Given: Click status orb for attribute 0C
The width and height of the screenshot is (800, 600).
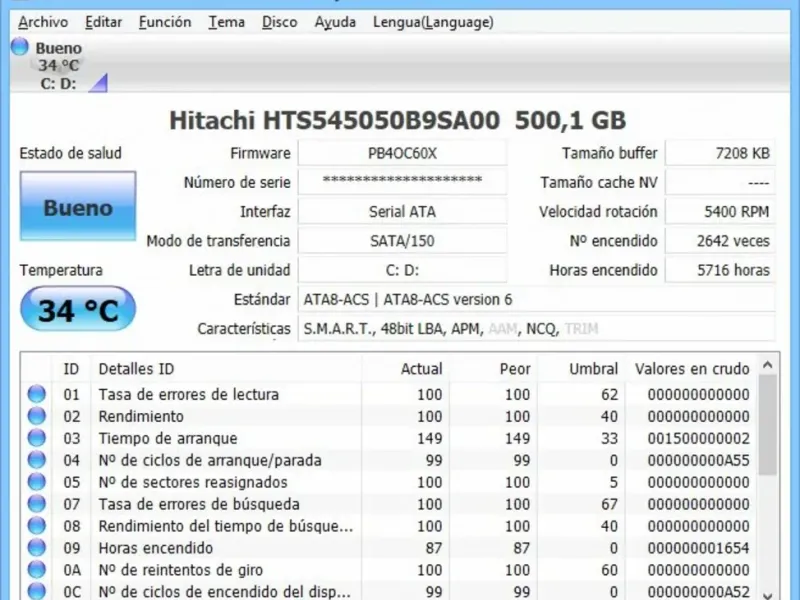Looking at the screenshot, I should tap(36, 591).
